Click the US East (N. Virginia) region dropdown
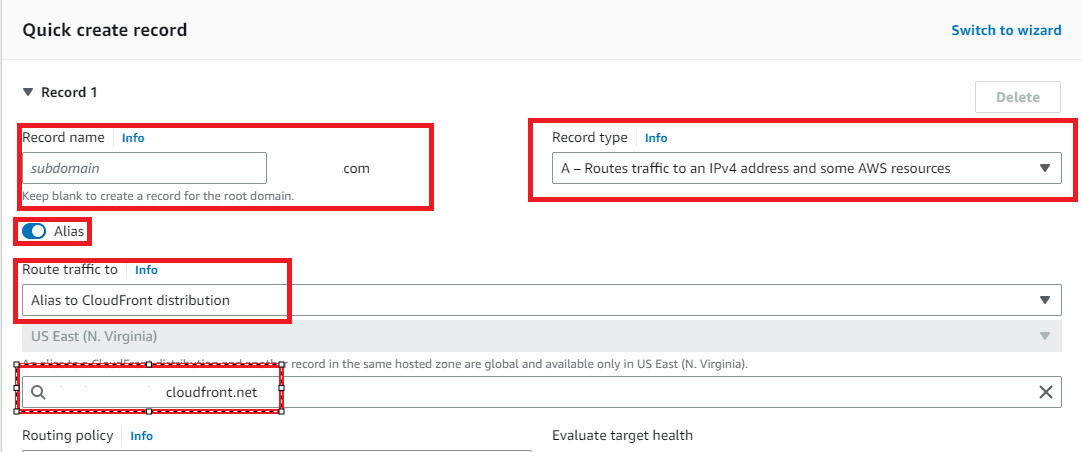 (x=542, y=337)
